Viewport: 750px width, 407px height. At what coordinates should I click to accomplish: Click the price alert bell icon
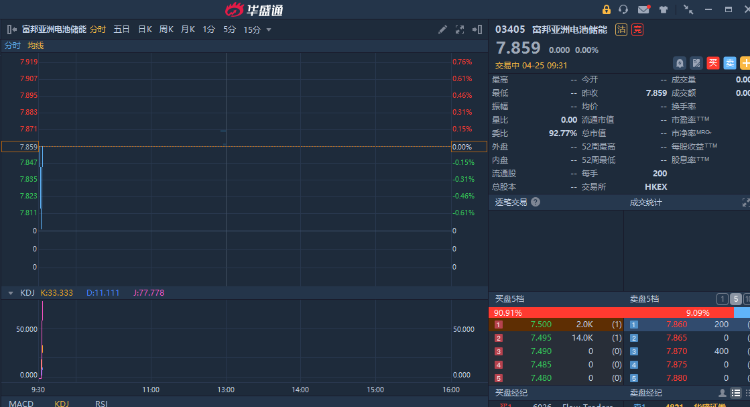[680, 63]
